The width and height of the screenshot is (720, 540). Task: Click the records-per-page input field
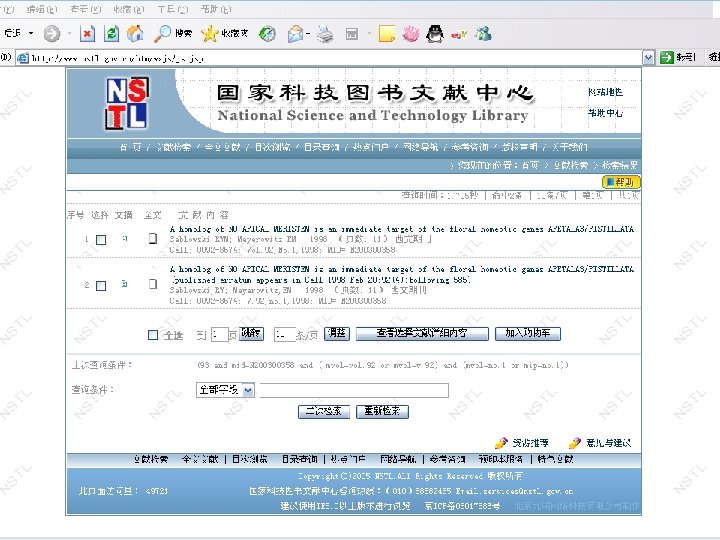point(285,335)
